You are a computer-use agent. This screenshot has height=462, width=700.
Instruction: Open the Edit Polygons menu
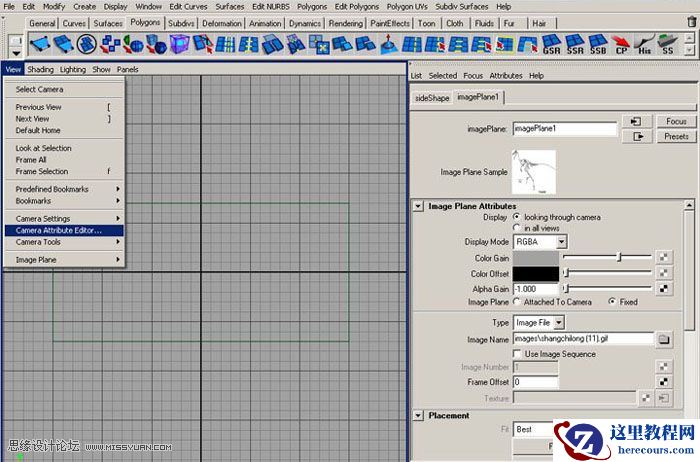pos(357,6)
